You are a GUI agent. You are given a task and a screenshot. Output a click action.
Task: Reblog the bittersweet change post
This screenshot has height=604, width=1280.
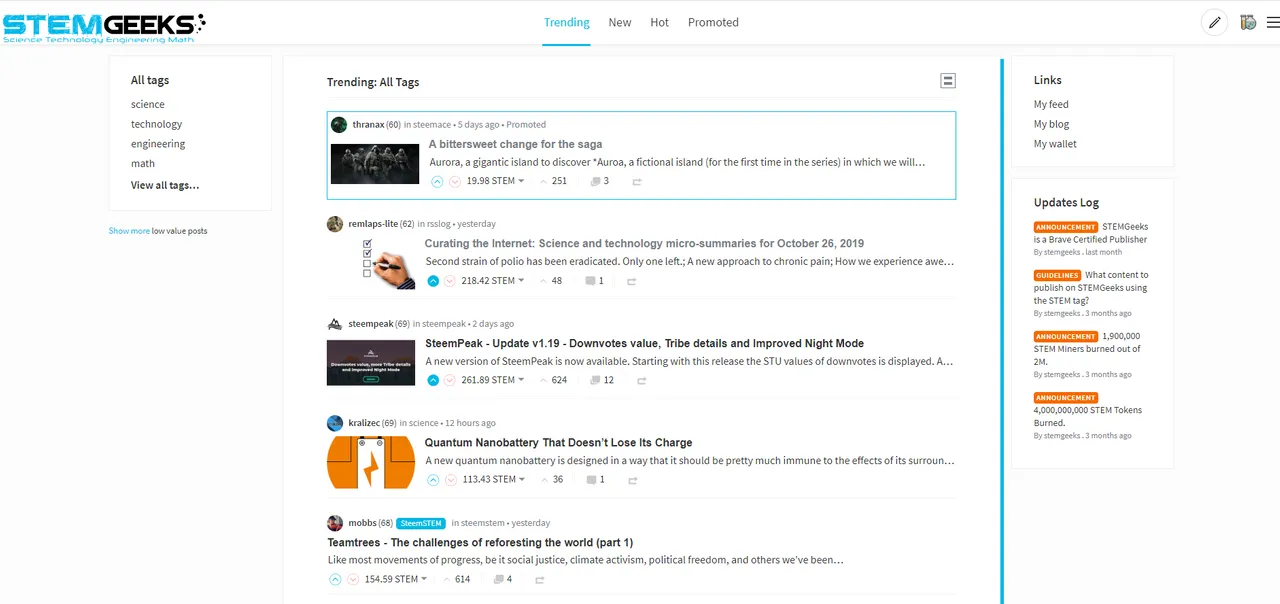(636, 181)
